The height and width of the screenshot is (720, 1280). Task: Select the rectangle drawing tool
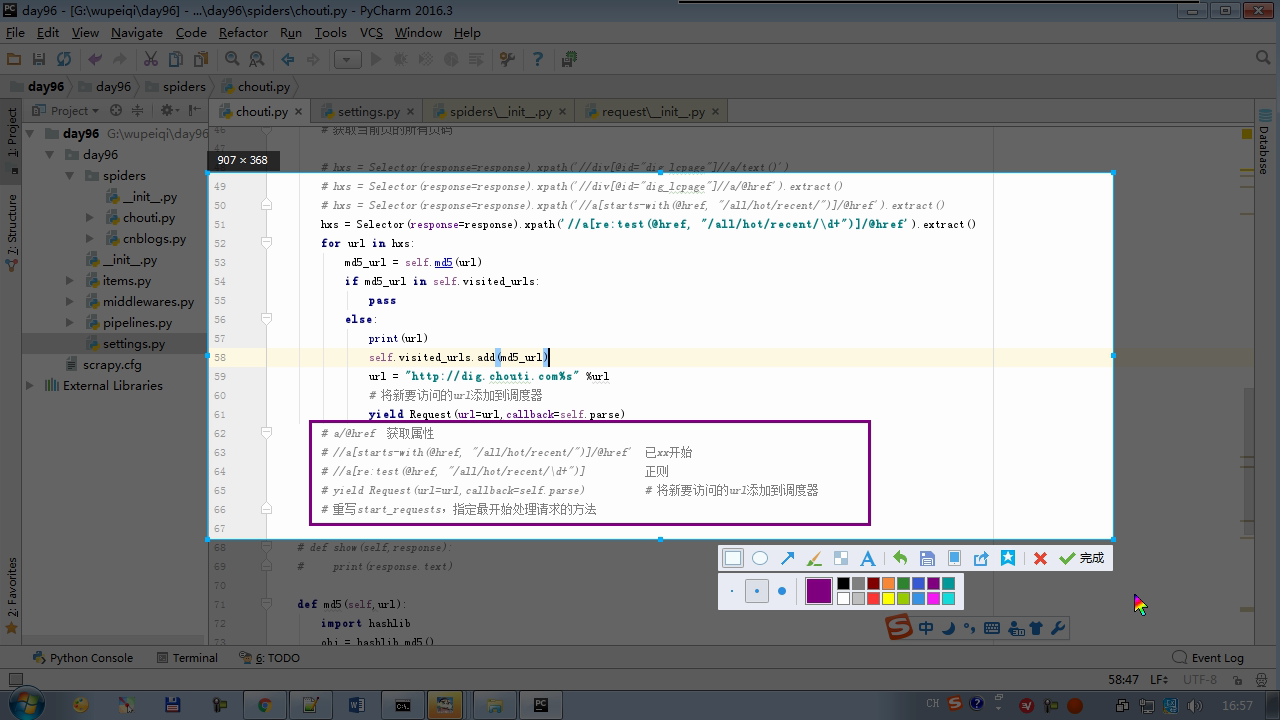[x=733, y=558]
